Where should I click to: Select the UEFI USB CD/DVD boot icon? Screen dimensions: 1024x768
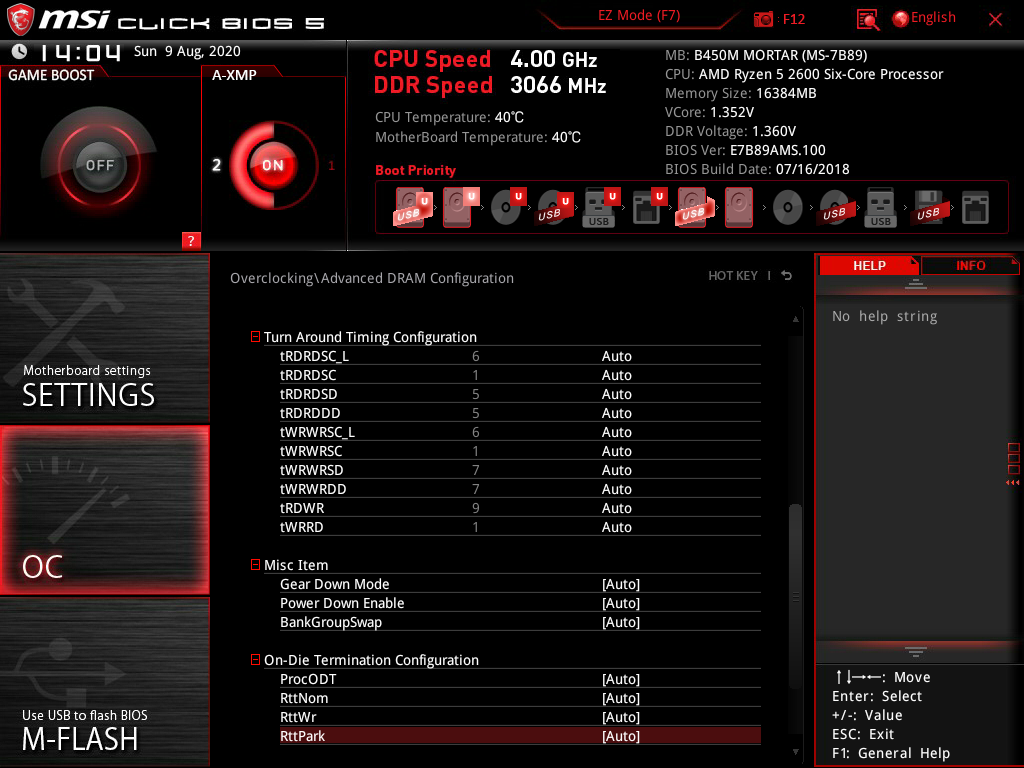click(554, 208)
